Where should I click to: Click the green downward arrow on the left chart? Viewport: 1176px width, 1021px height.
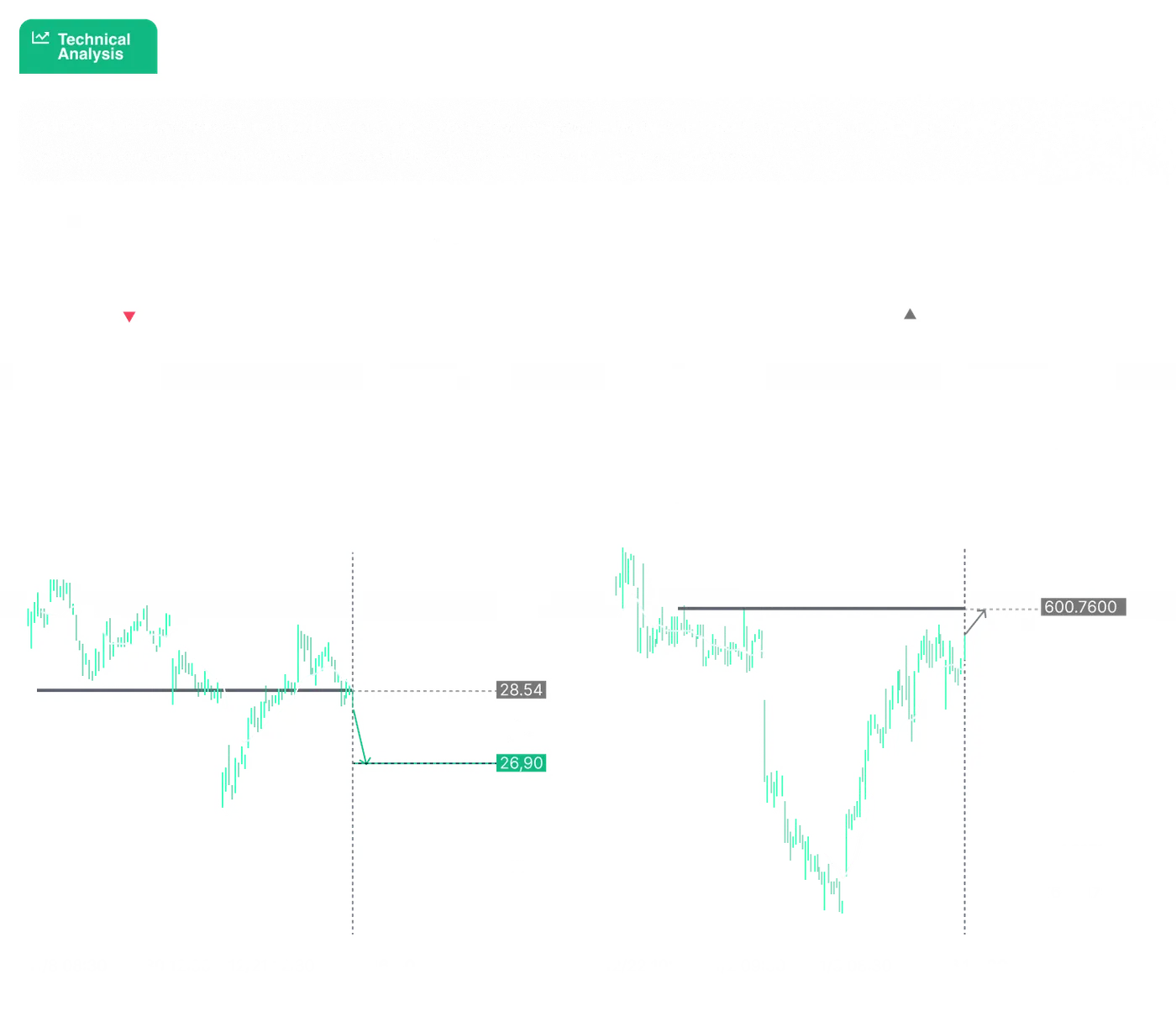point(361,737)
